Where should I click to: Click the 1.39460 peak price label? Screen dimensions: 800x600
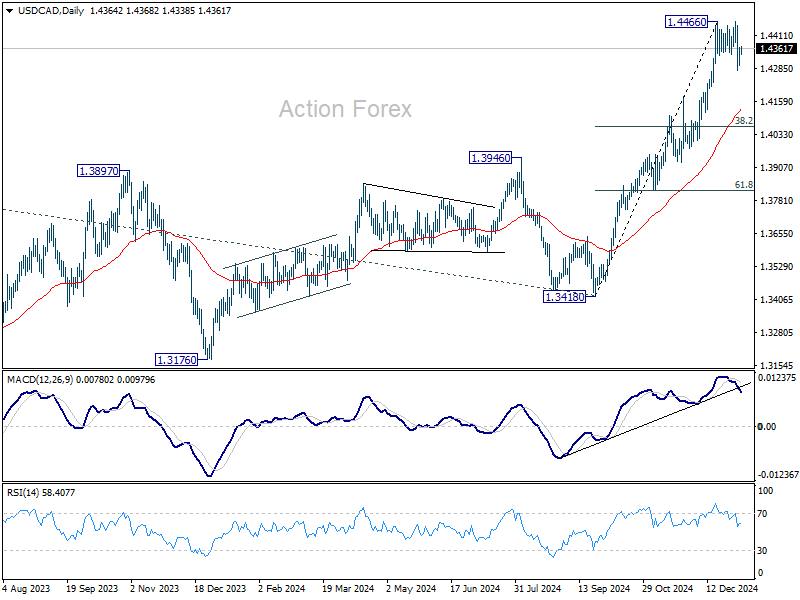[490, 158]
